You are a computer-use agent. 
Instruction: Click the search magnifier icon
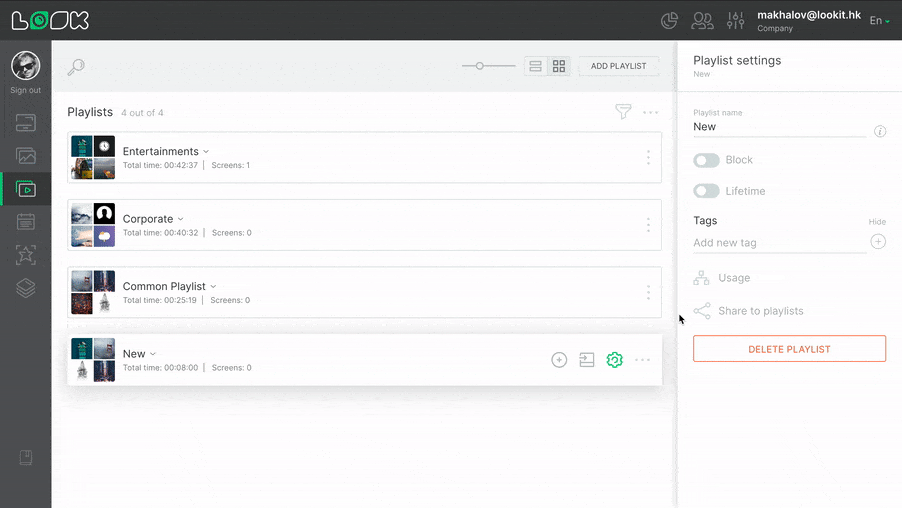point(76,67)
